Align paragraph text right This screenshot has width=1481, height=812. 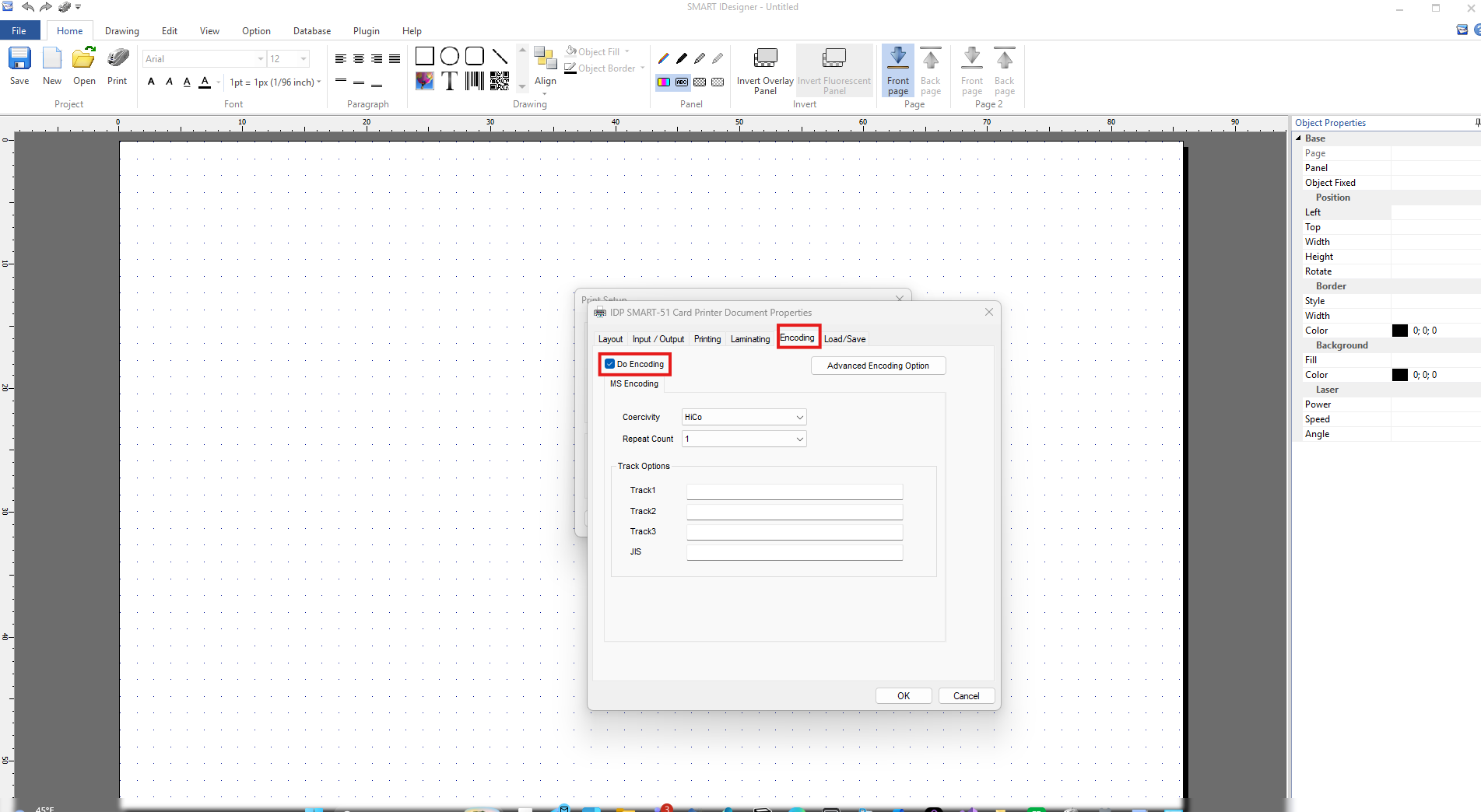coord(377,59)
